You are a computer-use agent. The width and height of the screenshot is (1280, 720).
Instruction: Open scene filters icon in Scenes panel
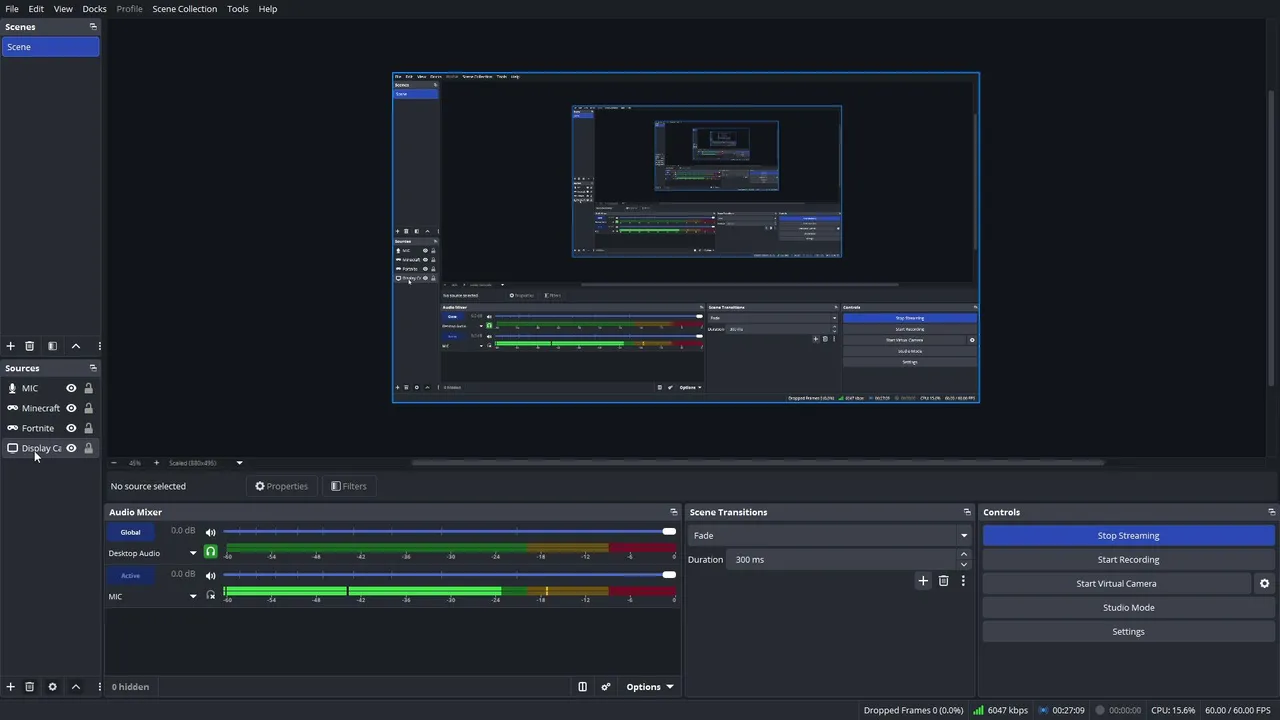52,346
